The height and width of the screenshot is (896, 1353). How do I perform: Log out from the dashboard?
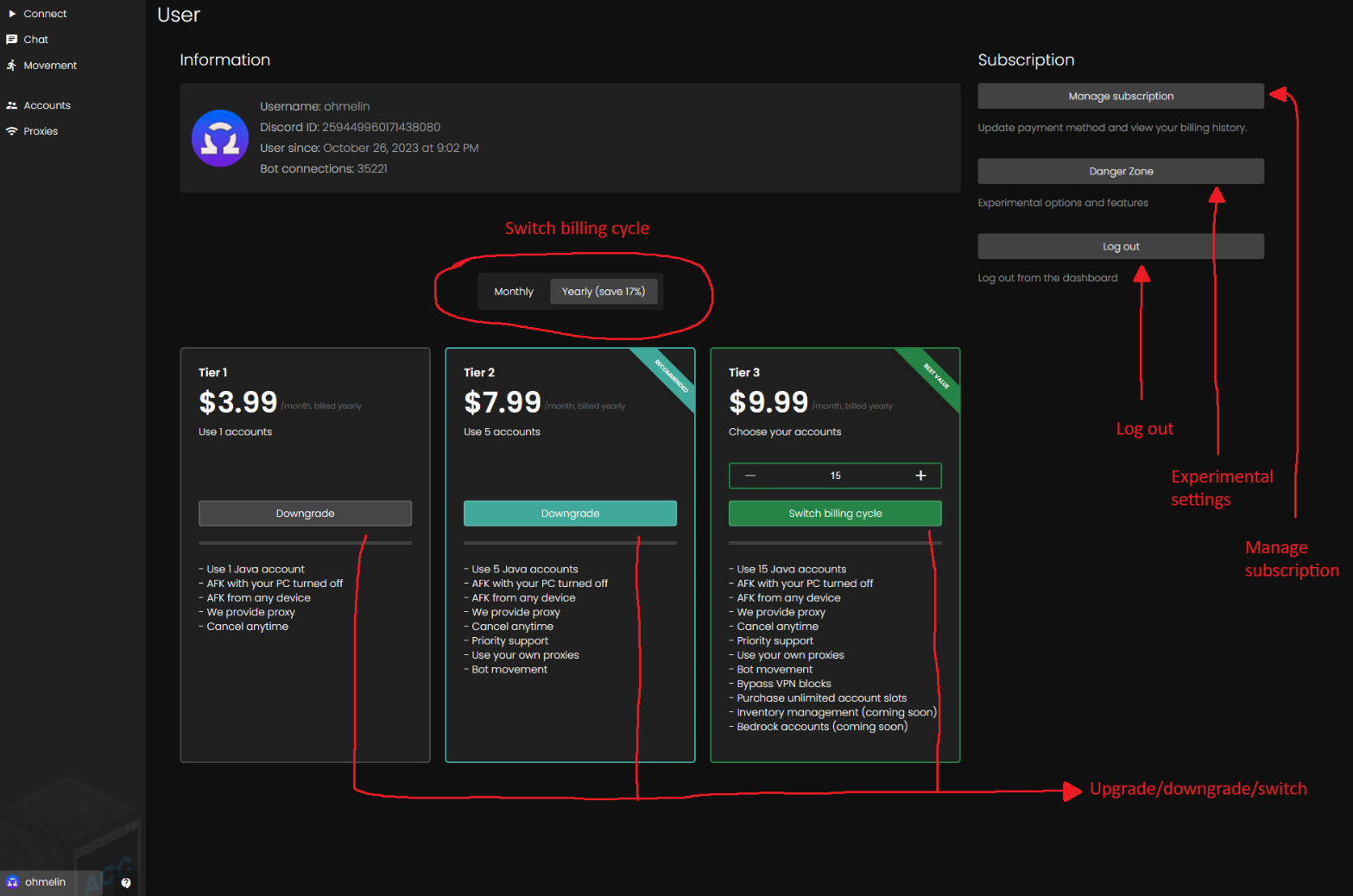tap(1120, 246)
